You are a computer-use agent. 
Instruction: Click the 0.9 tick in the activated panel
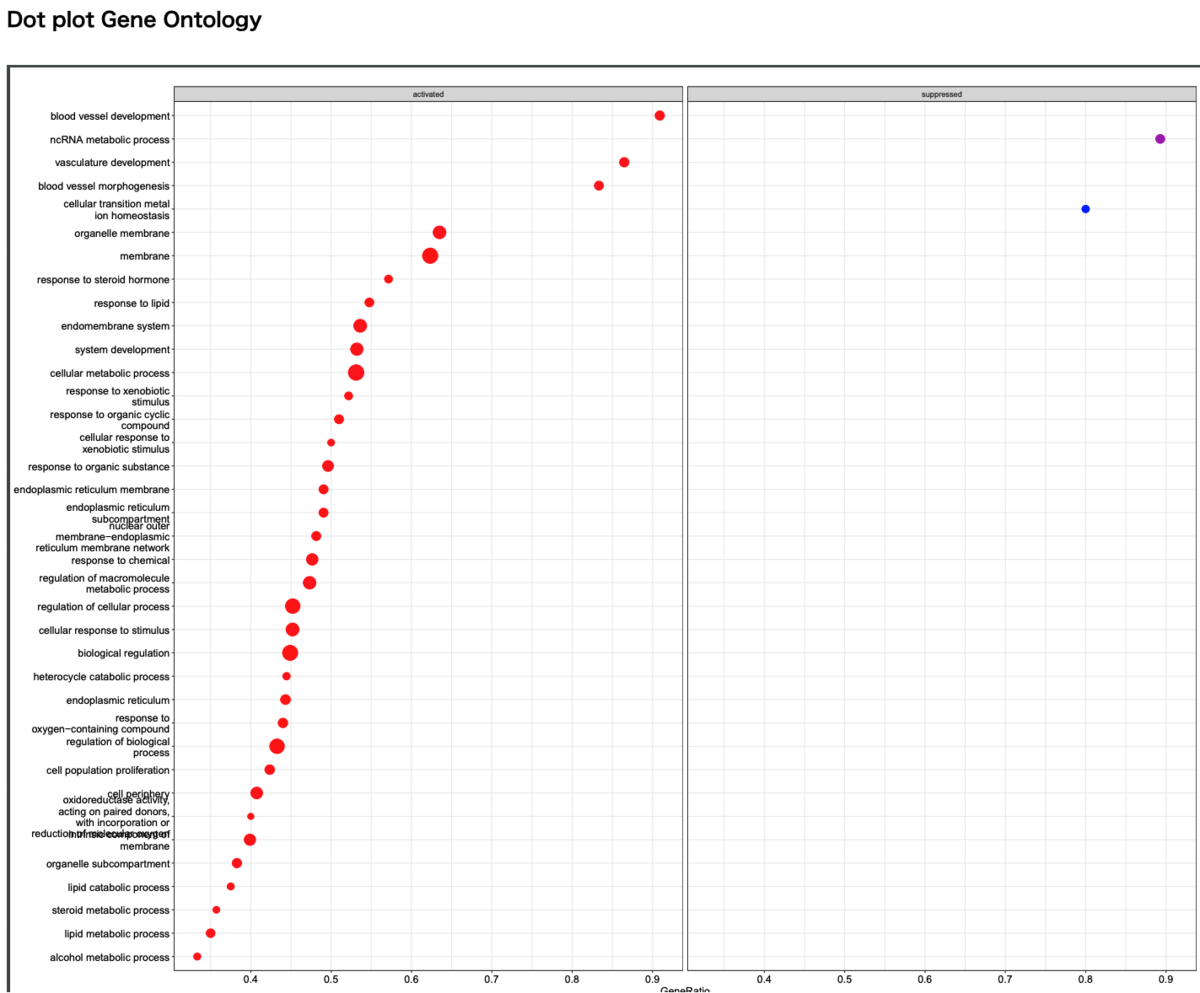coord(653,981)
